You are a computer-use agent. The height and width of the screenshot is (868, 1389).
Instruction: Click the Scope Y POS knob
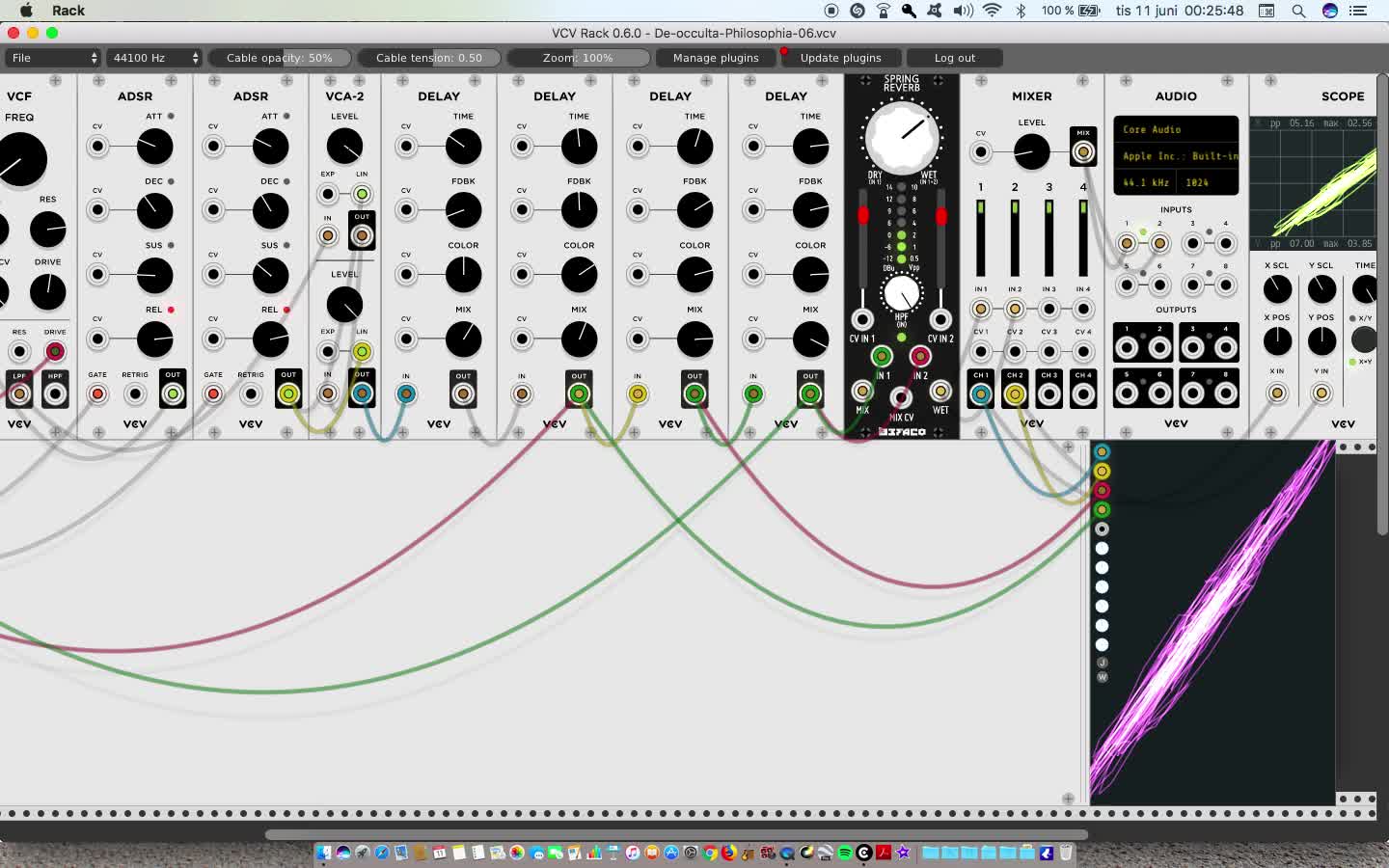click(1321, 339)
